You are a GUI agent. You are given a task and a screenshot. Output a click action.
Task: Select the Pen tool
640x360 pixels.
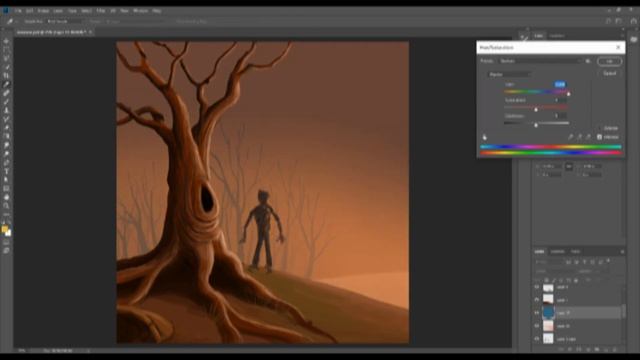coord(6,162)
